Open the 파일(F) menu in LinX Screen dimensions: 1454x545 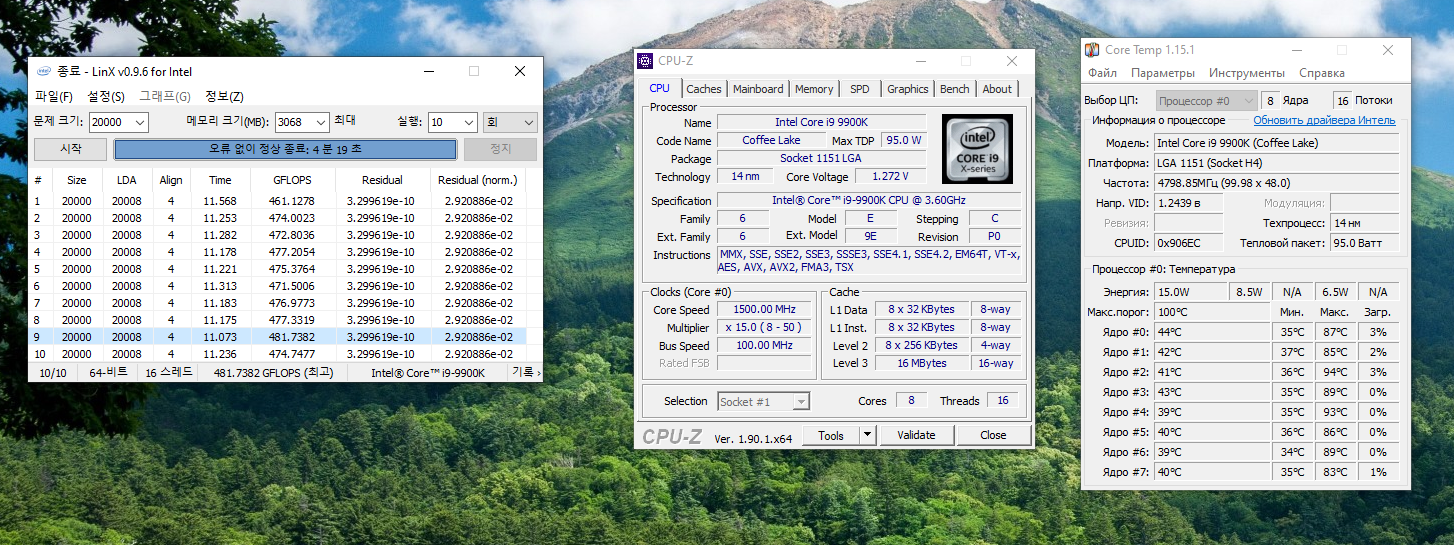tap(54, 97)
